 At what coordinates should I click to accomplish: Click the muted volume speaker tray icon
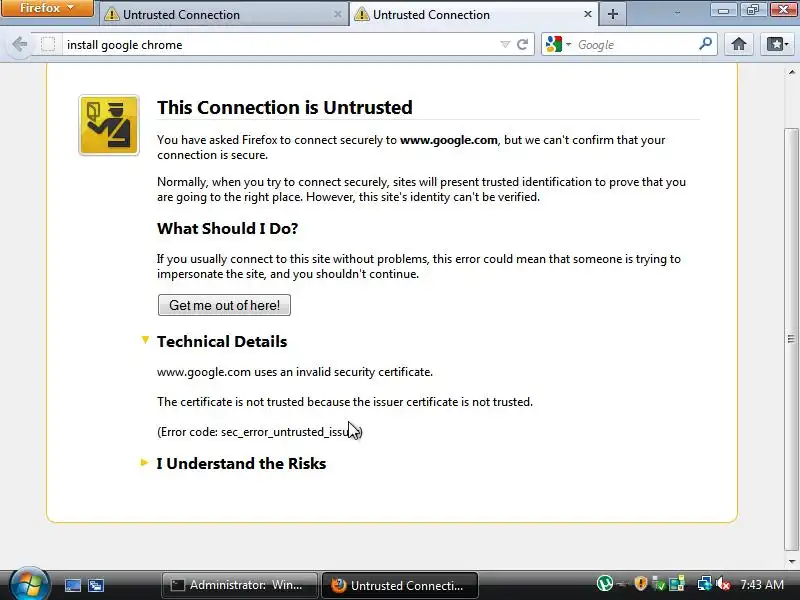click(723, 584)
